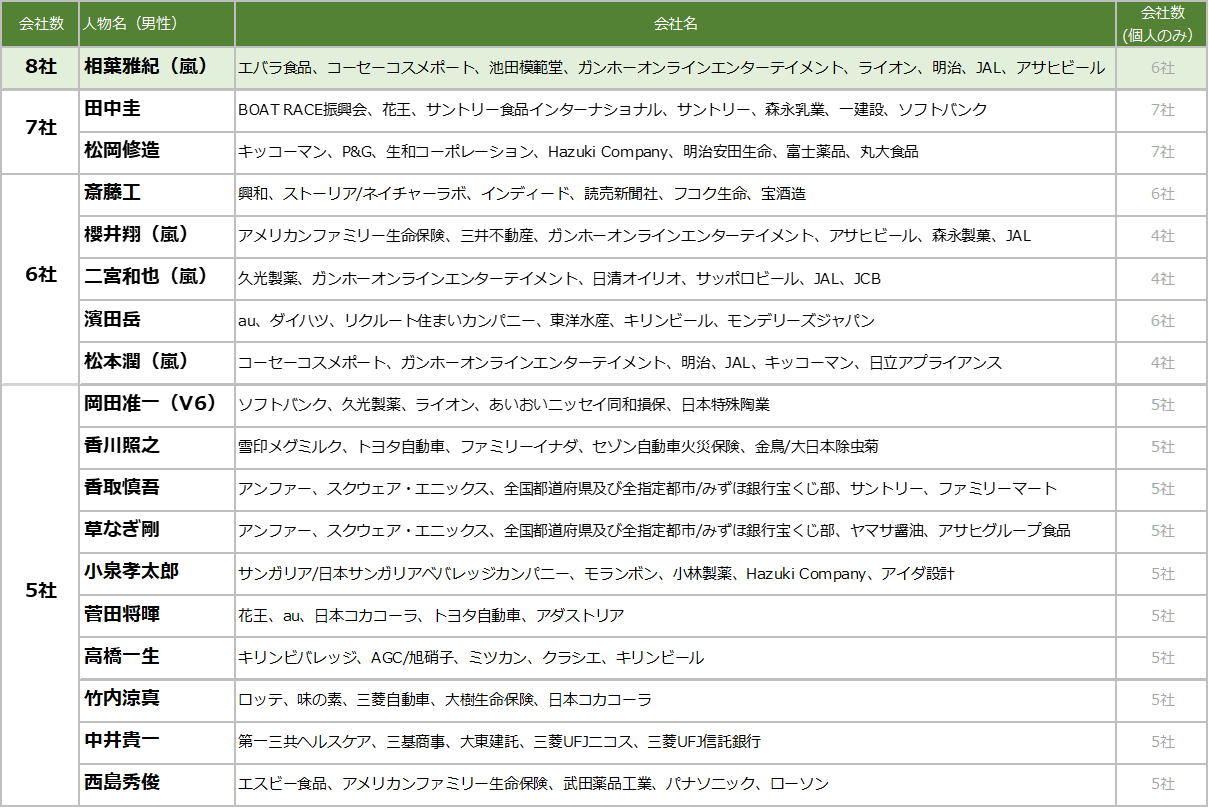The height and width of the screenshot is (808, 1209).
Task: Click the 会社数（個人のみ） column header
Action: [1162, 23]
